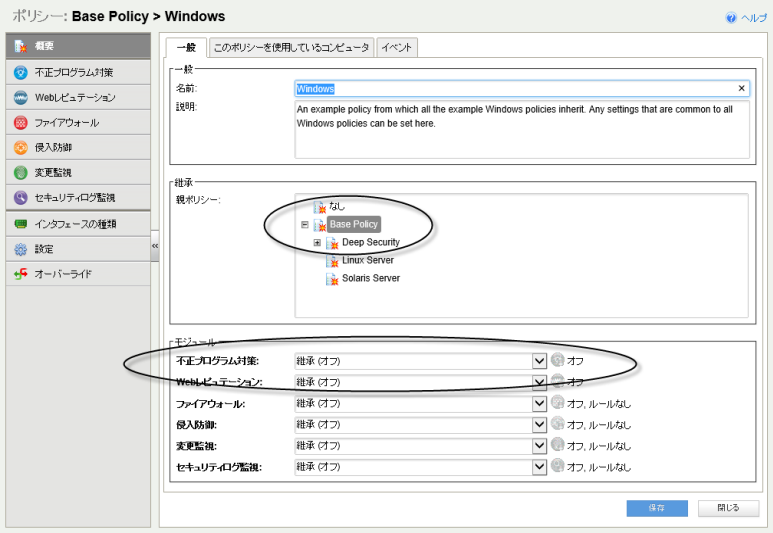
Task: Collapse the Base Policy tree node
Action: (305, 225)
